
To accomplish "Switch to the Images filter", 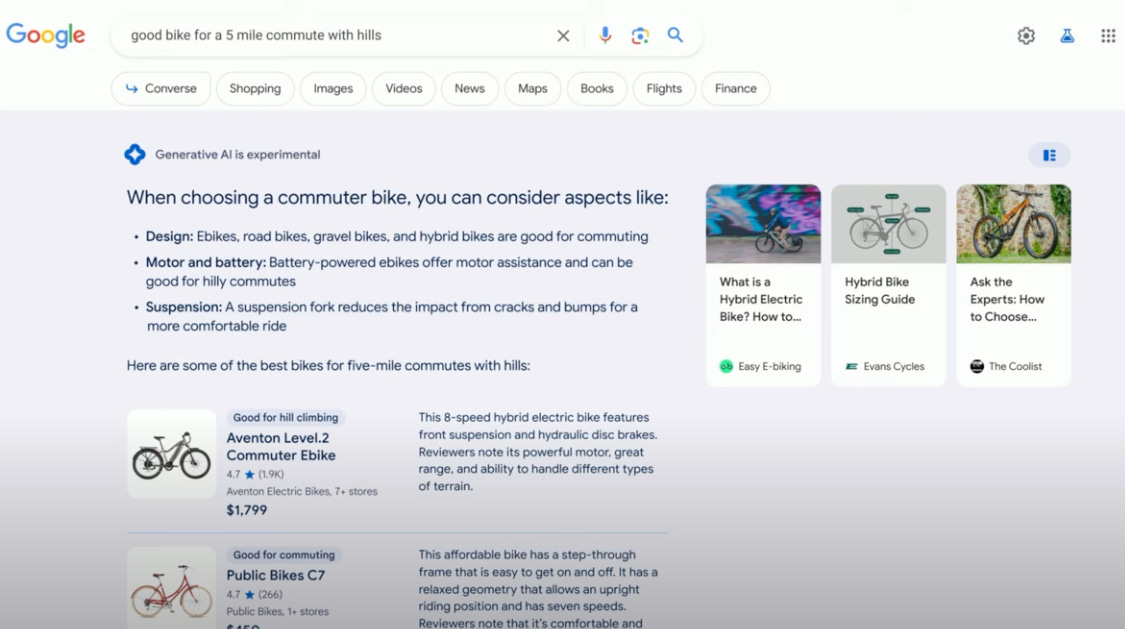I will [333, 88].
